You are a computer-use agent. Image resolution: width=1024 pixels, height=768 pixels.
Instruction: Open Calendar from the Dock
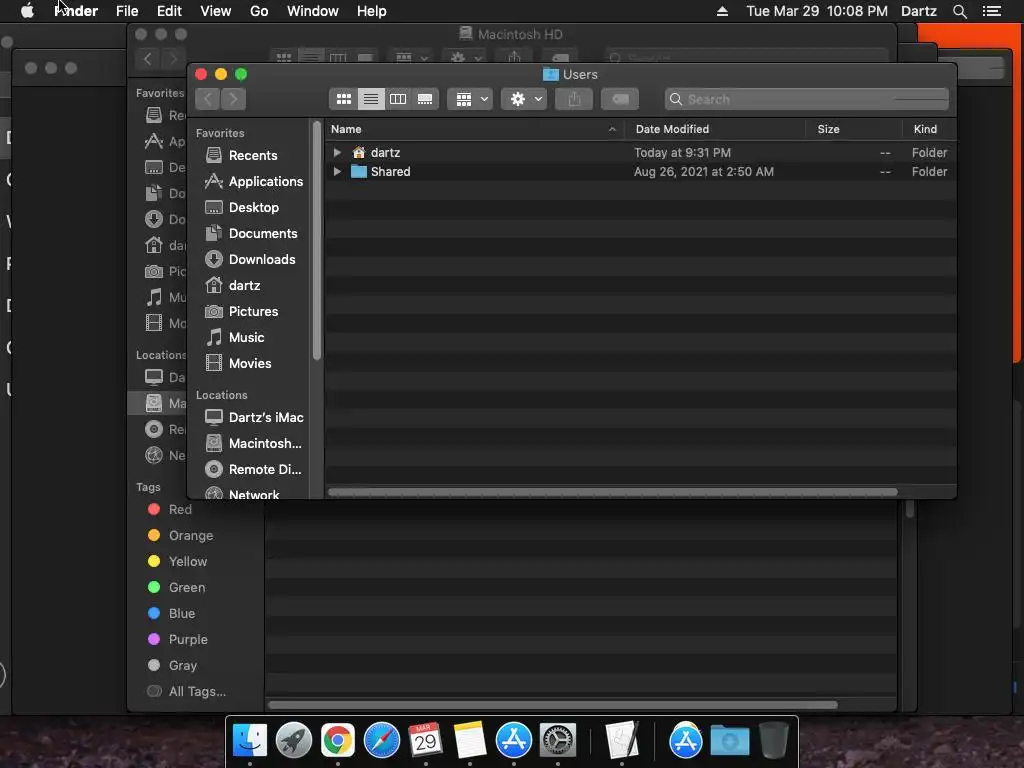pos(426,741)
